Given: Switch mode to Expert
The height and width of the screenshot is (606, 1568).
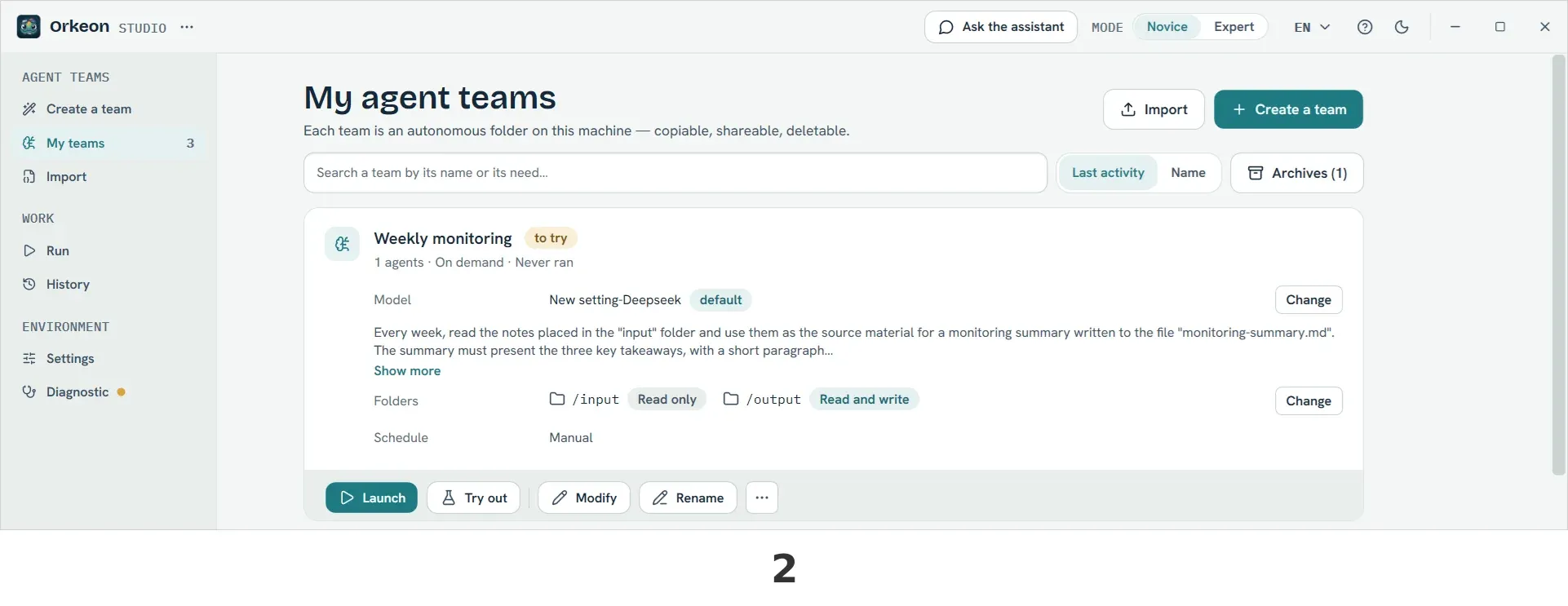Looking at the screenshot, I should 1234,27.
